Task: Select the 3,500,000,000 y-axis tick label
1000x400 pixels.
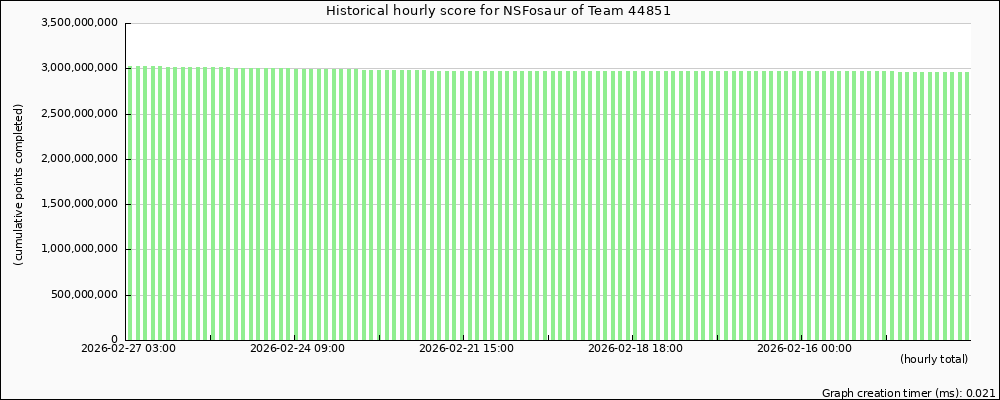Action: pos(79,23)
